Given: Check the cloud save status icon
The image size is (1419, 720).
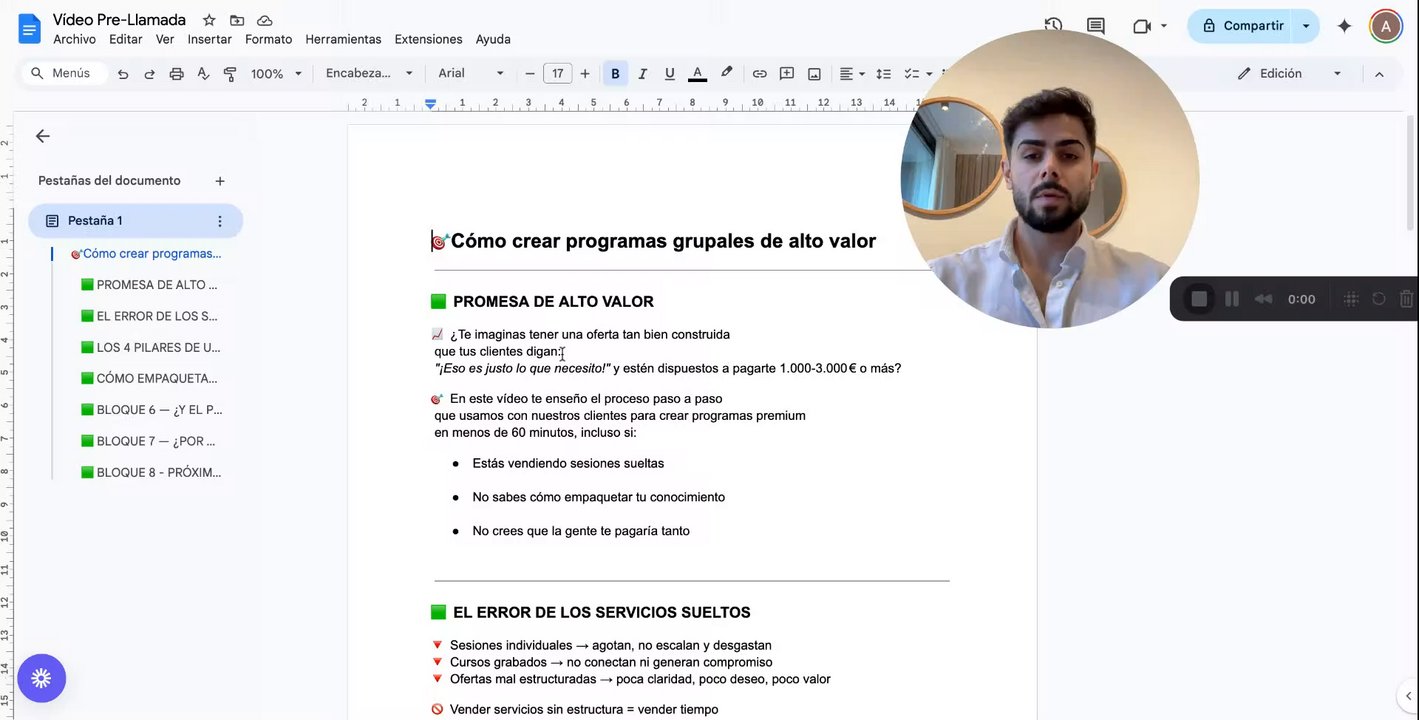Looking at the screenshot, I should (265, 20).
